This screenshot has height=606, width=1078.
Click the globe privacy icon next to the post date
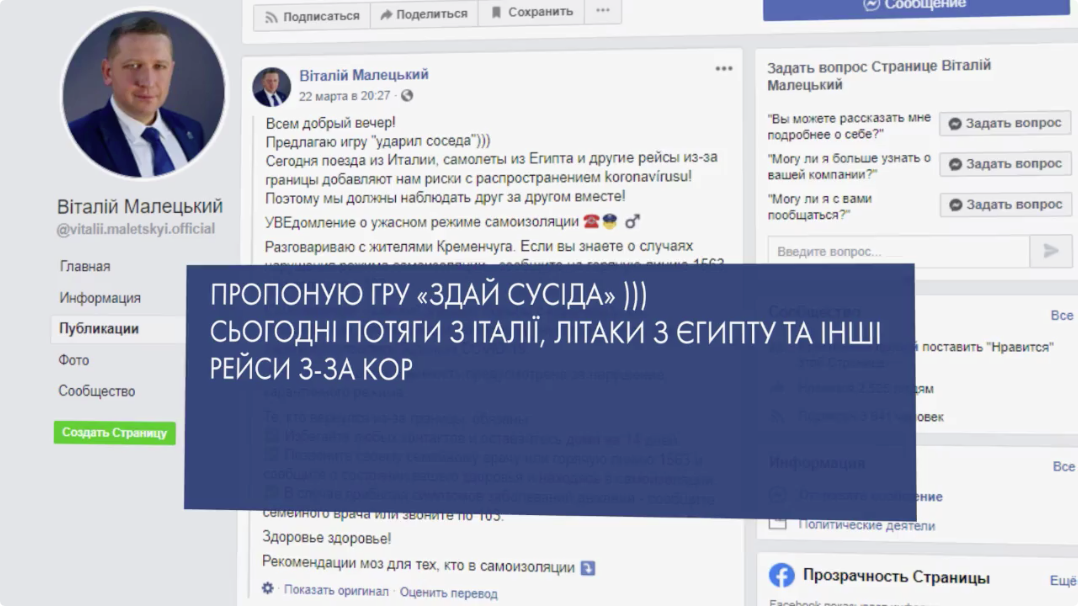coord(407,96)
